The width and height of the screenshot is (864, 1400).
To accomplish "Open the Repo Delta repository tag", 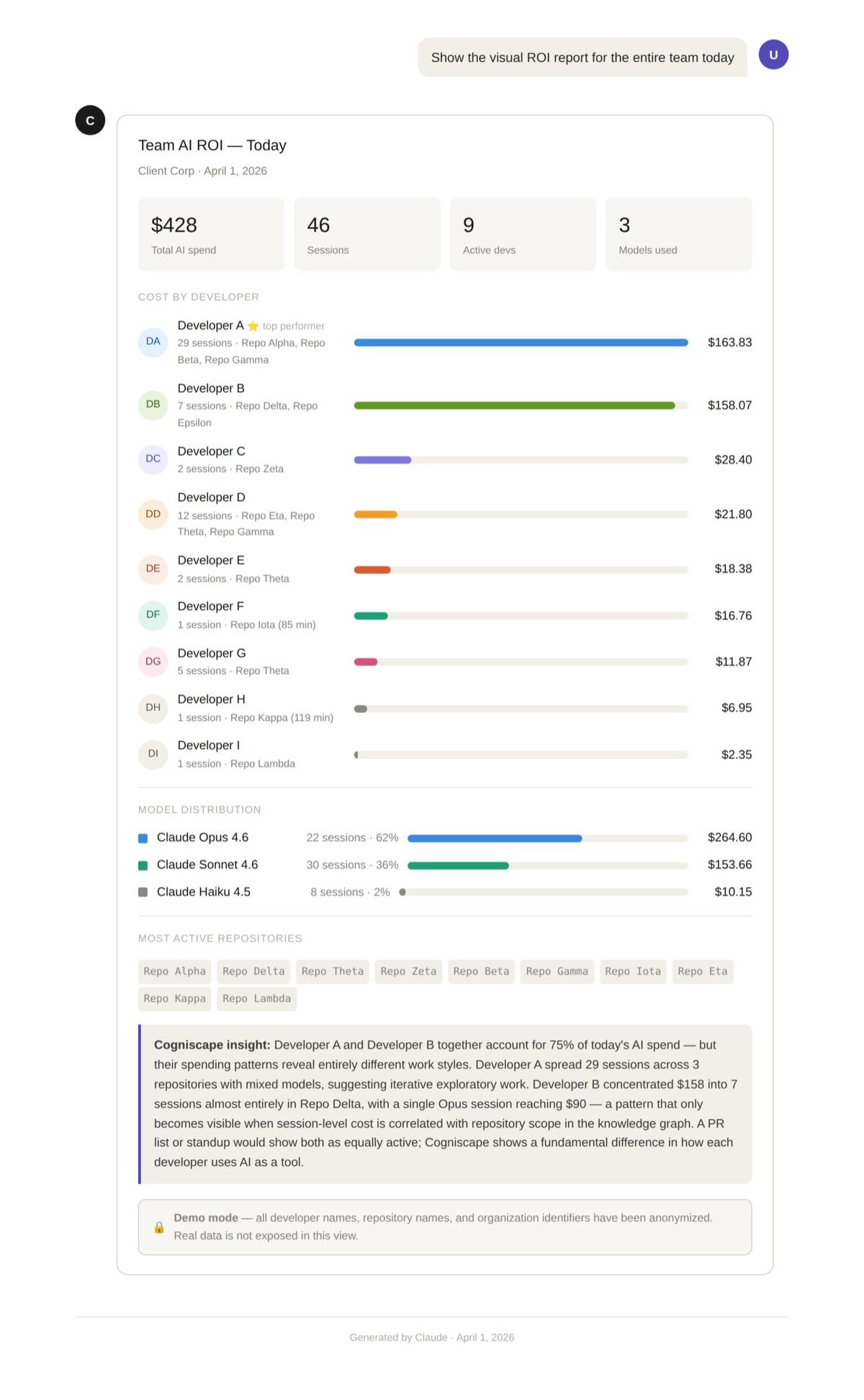I will click(253, 972).
